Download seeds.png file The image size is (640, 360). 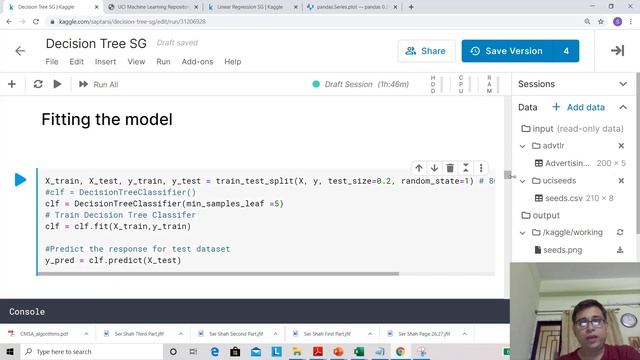point(620,250)
